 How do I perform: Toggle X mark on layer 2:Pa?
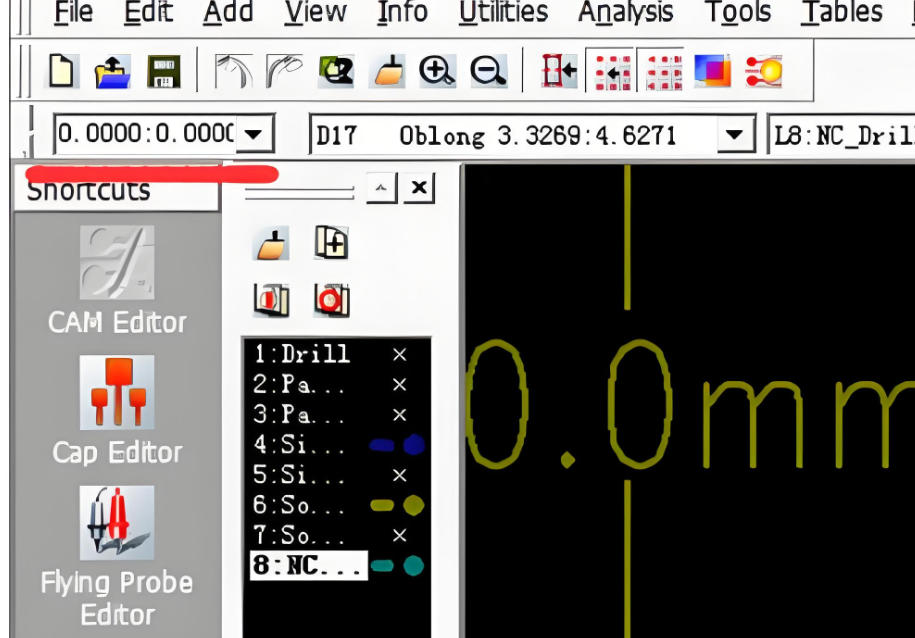[x=399, y=385]
